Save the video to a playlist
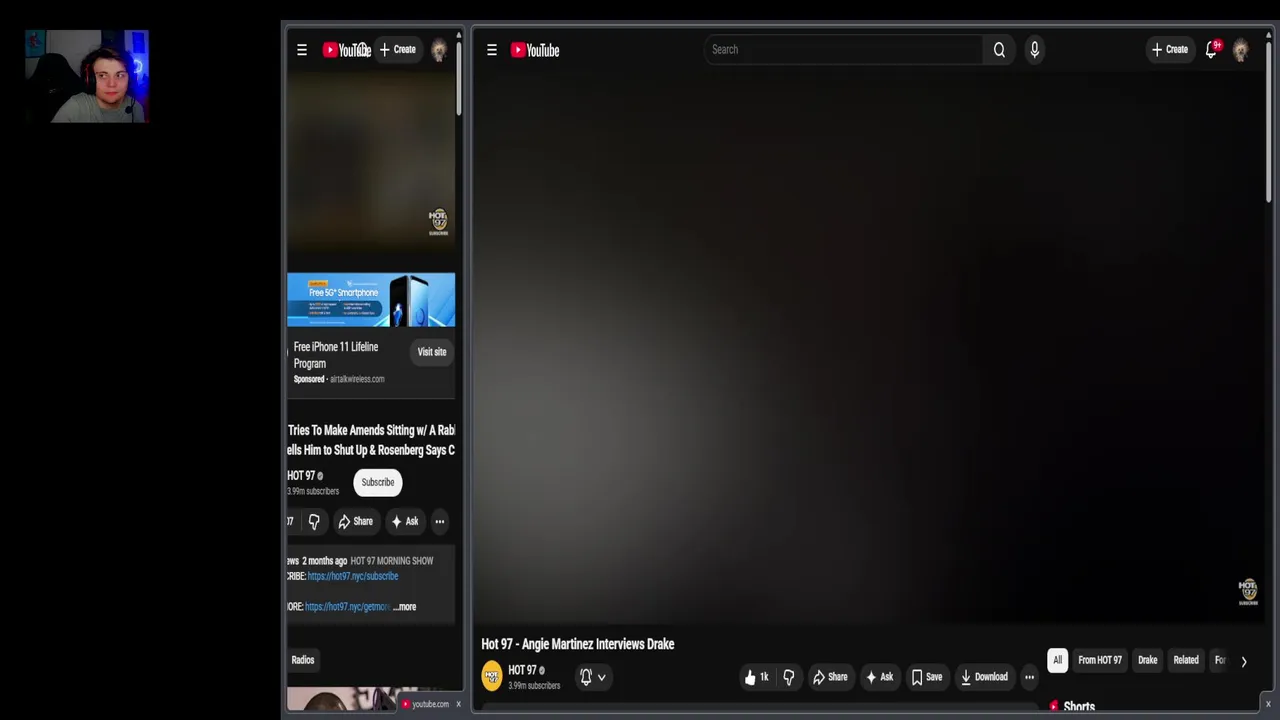Viewport: 1280px width, 720px height. click(927, 677)
